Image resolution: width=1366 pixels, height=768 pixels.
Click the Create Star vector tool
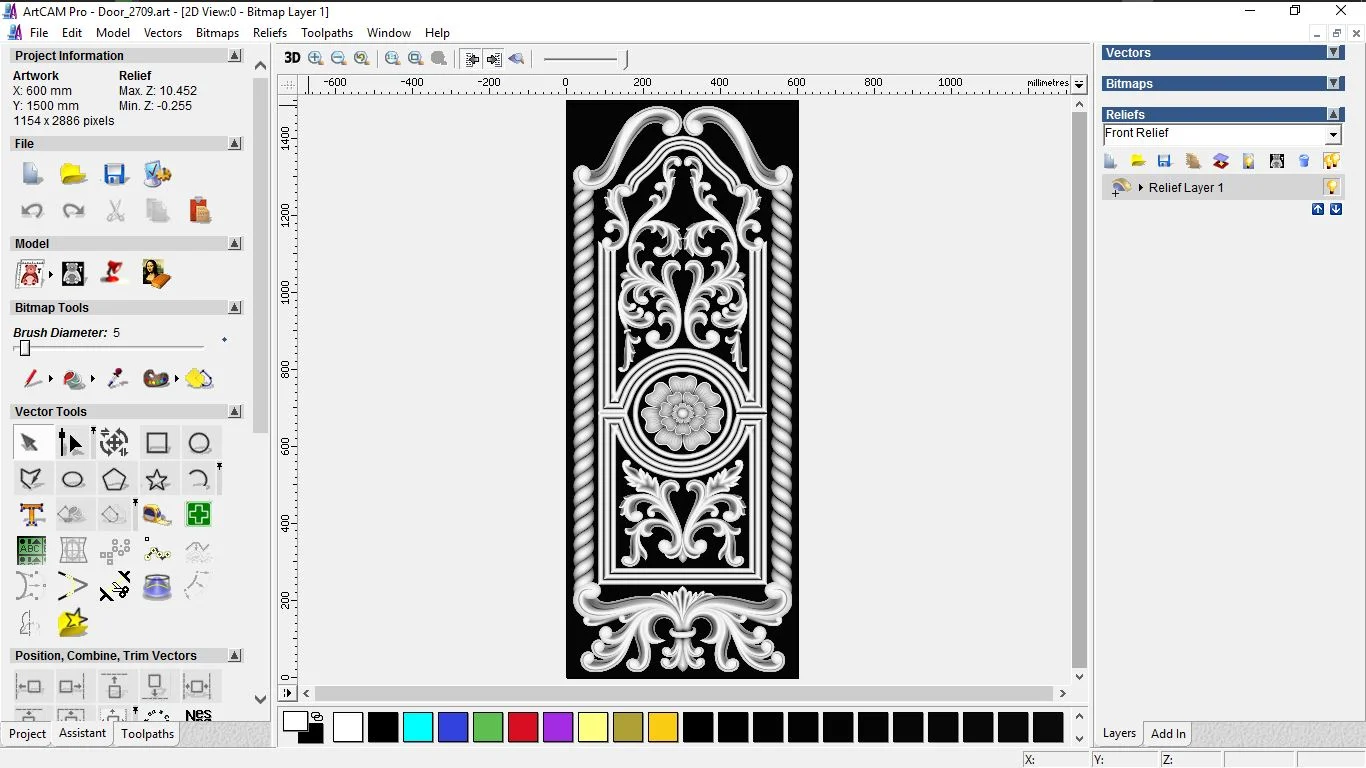coord(157,480)
